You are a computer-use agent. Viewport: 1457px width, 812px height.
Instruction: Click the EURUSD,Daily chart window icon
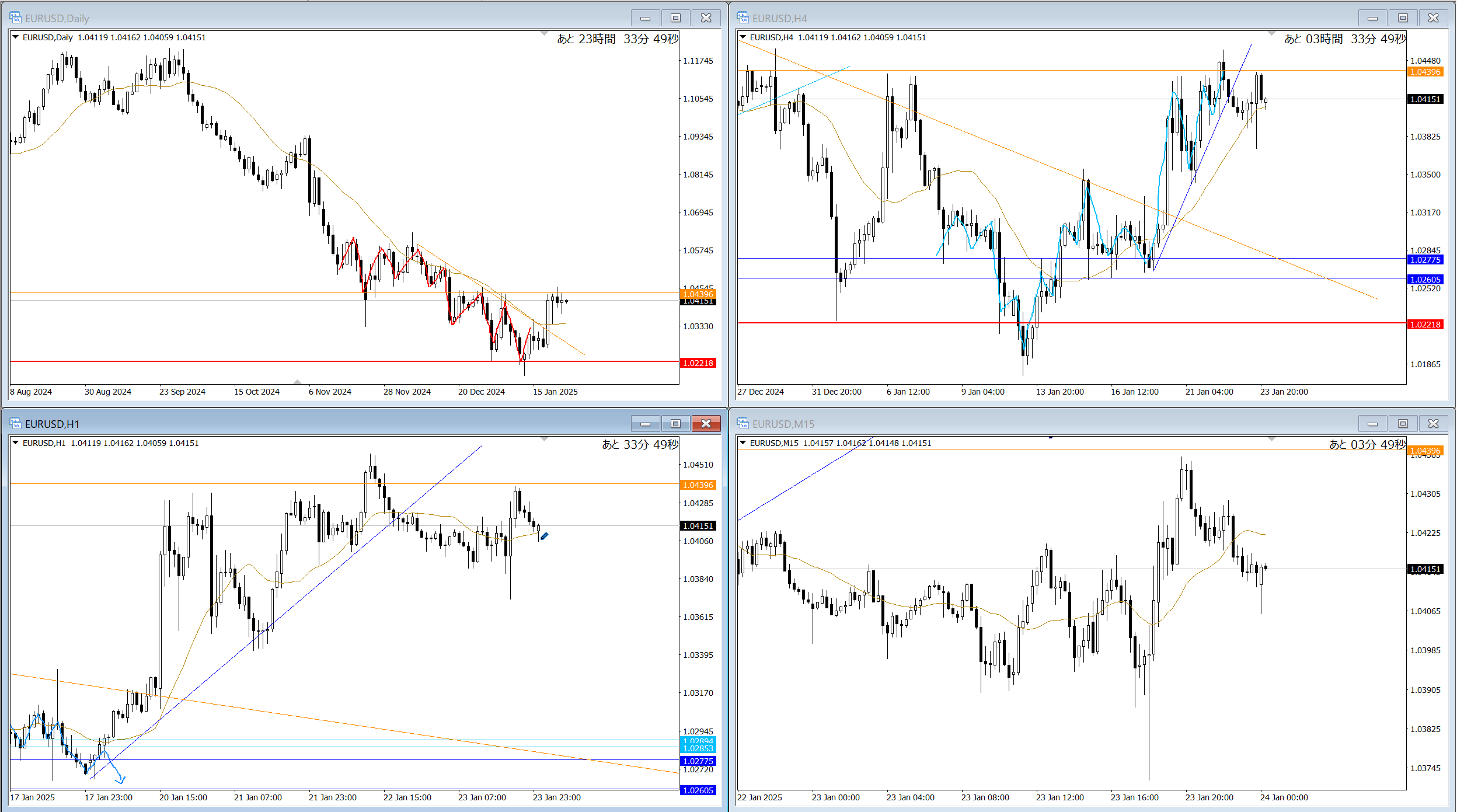[x=15, y=18]
